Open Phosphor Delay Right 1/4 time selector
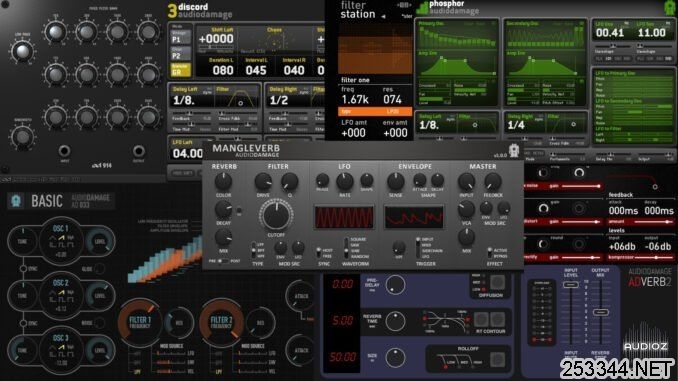 tap(516, 125)
